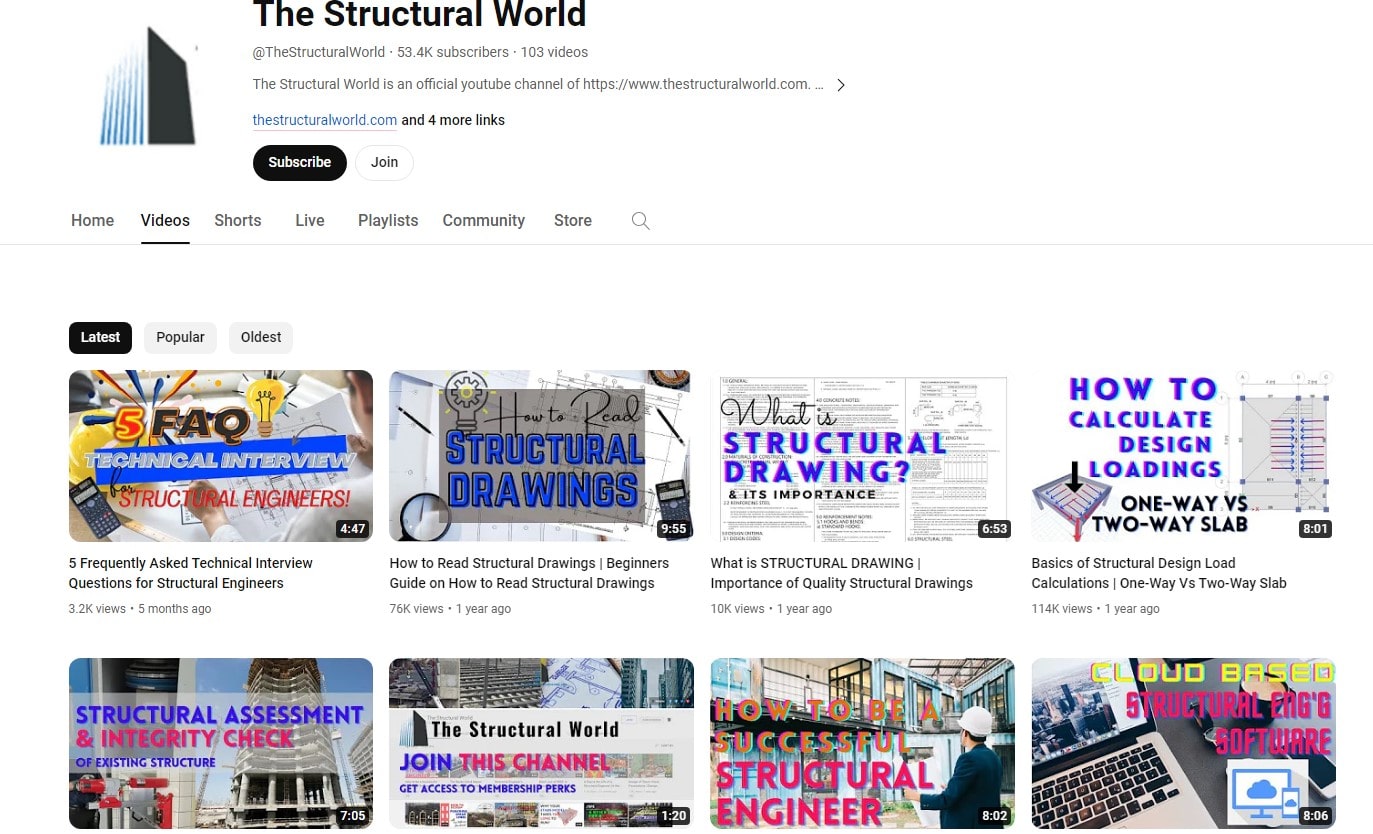Click the 7:05 duration badge

point(352,816)
